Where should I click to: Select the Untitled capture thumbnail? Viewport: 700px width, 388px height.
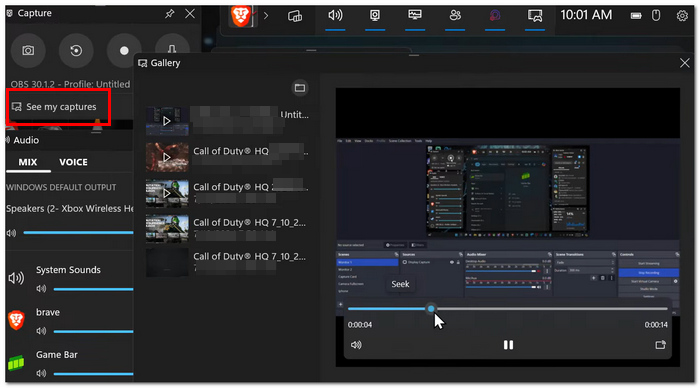point(167,121)
